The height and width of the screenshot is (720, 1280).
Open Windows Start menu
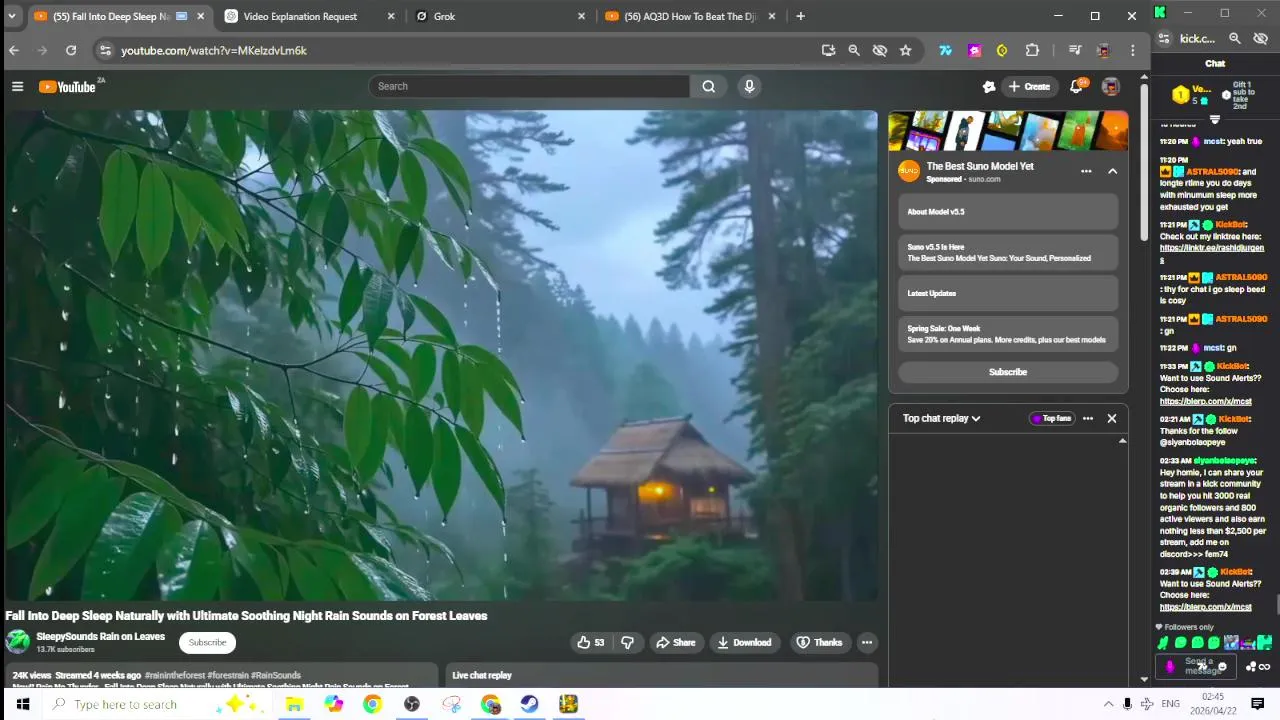pos(22,704)
